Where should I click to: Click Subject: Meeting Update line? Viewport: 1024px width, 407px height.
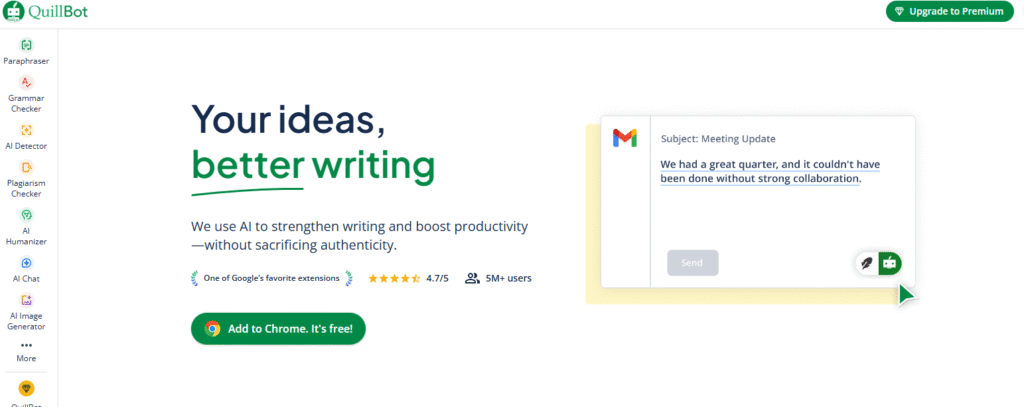(x=718, y=138)
